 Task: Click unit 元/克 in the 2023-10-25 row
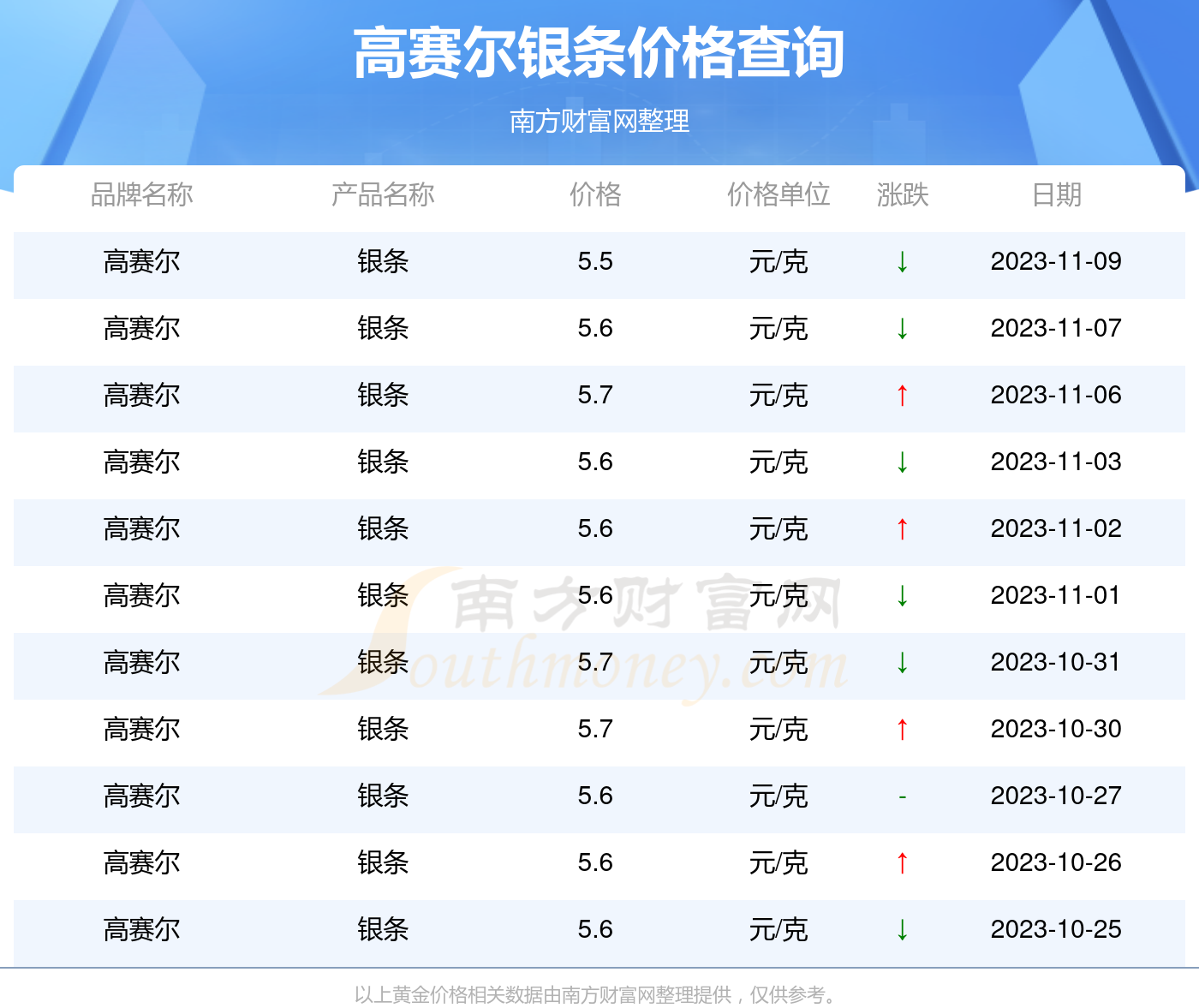click(778, 929)
